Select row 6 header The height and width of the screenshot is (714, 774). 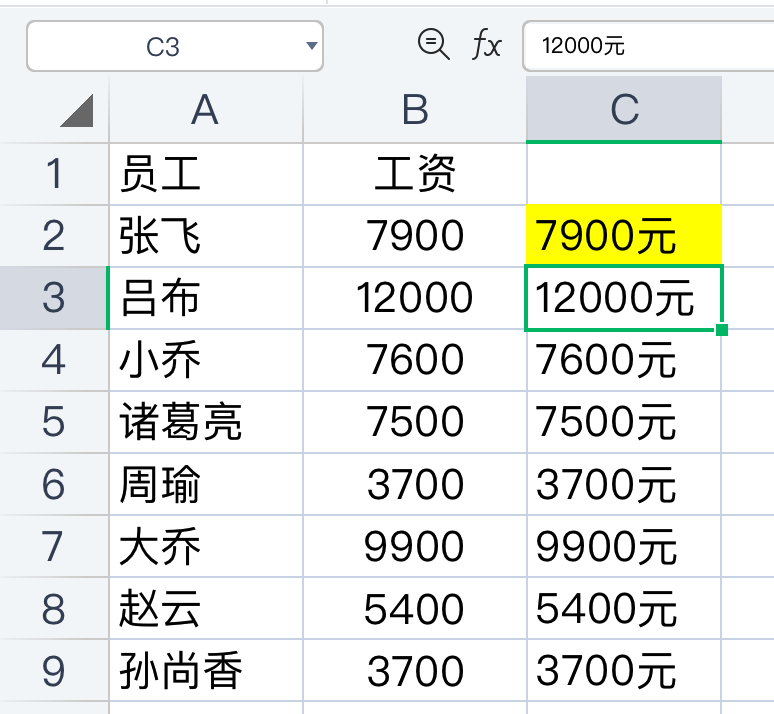pos(54,484)
